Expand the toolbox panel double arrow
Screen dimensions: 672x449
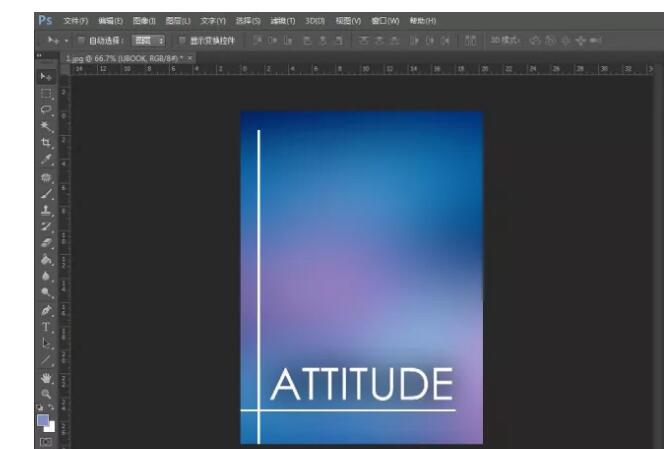39,55
